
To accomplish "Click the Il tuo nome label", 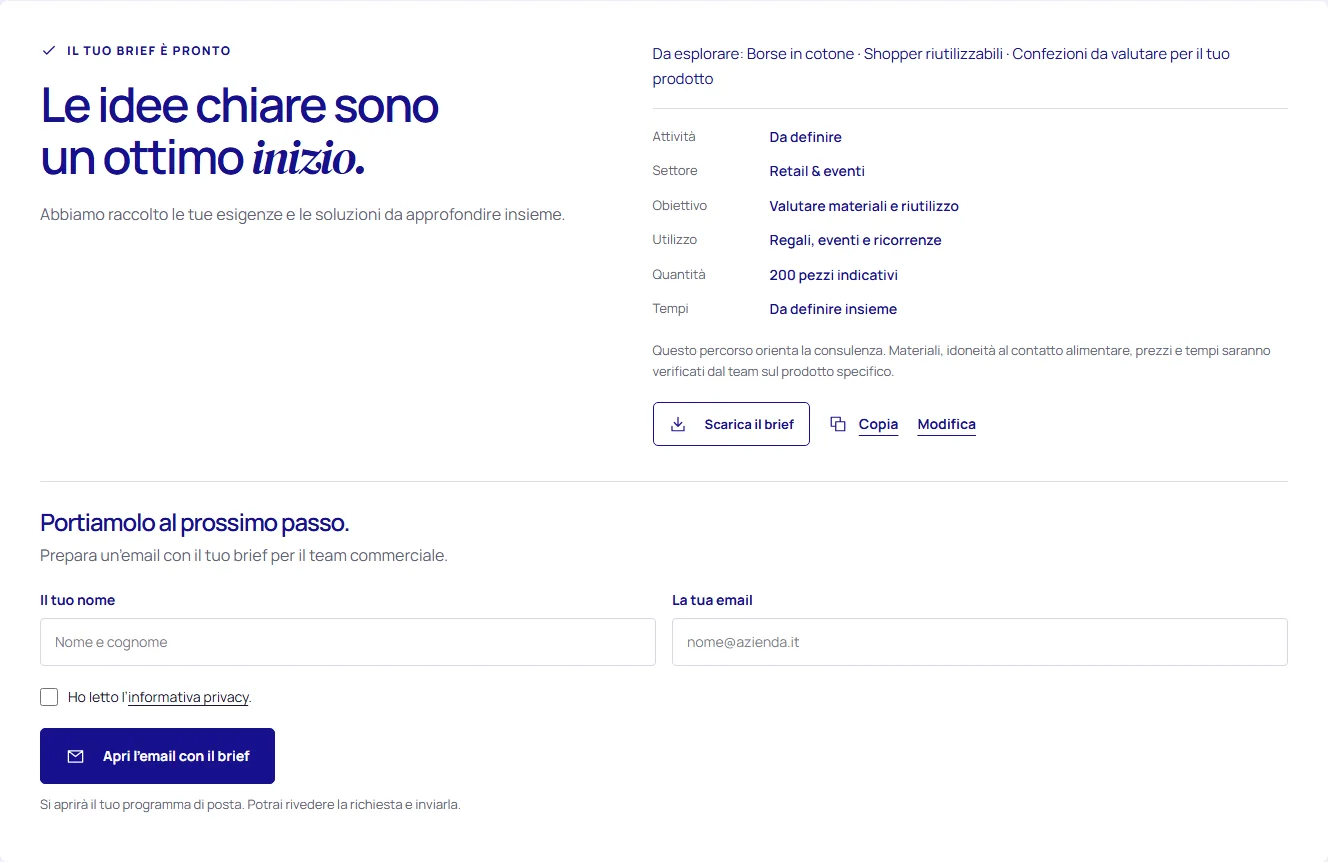I will pos(77,600).
